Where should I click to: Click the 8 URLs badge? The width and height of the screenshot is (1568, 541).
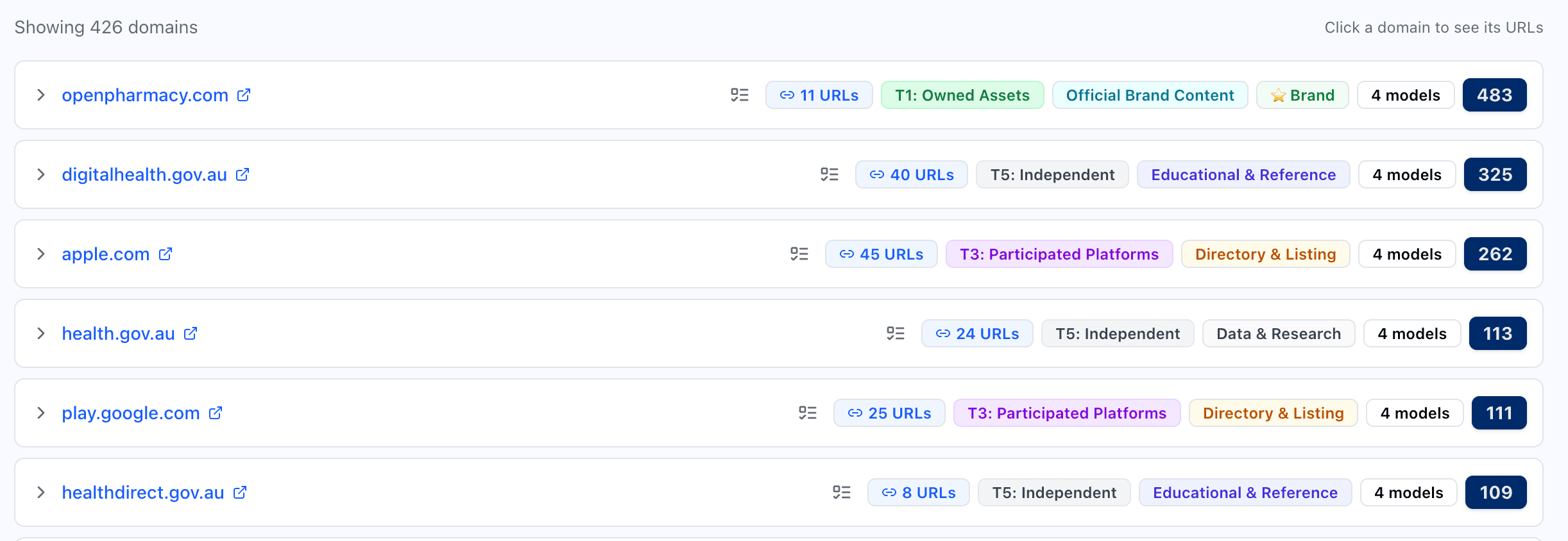pos(919,492)
